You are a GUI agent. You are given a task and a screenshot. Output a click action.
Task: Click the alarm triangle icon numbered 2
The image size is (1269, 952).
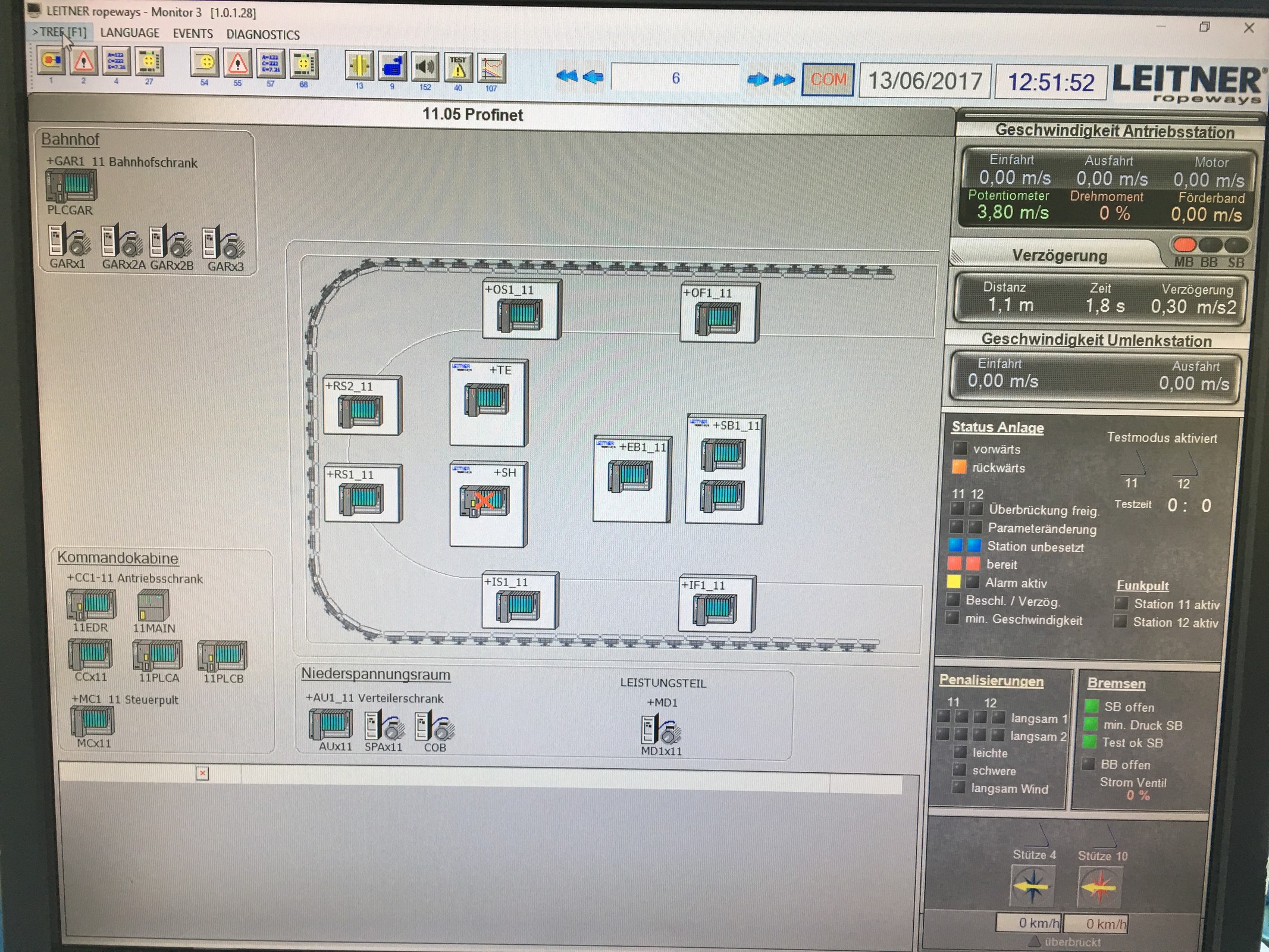(x=84, y=61)
